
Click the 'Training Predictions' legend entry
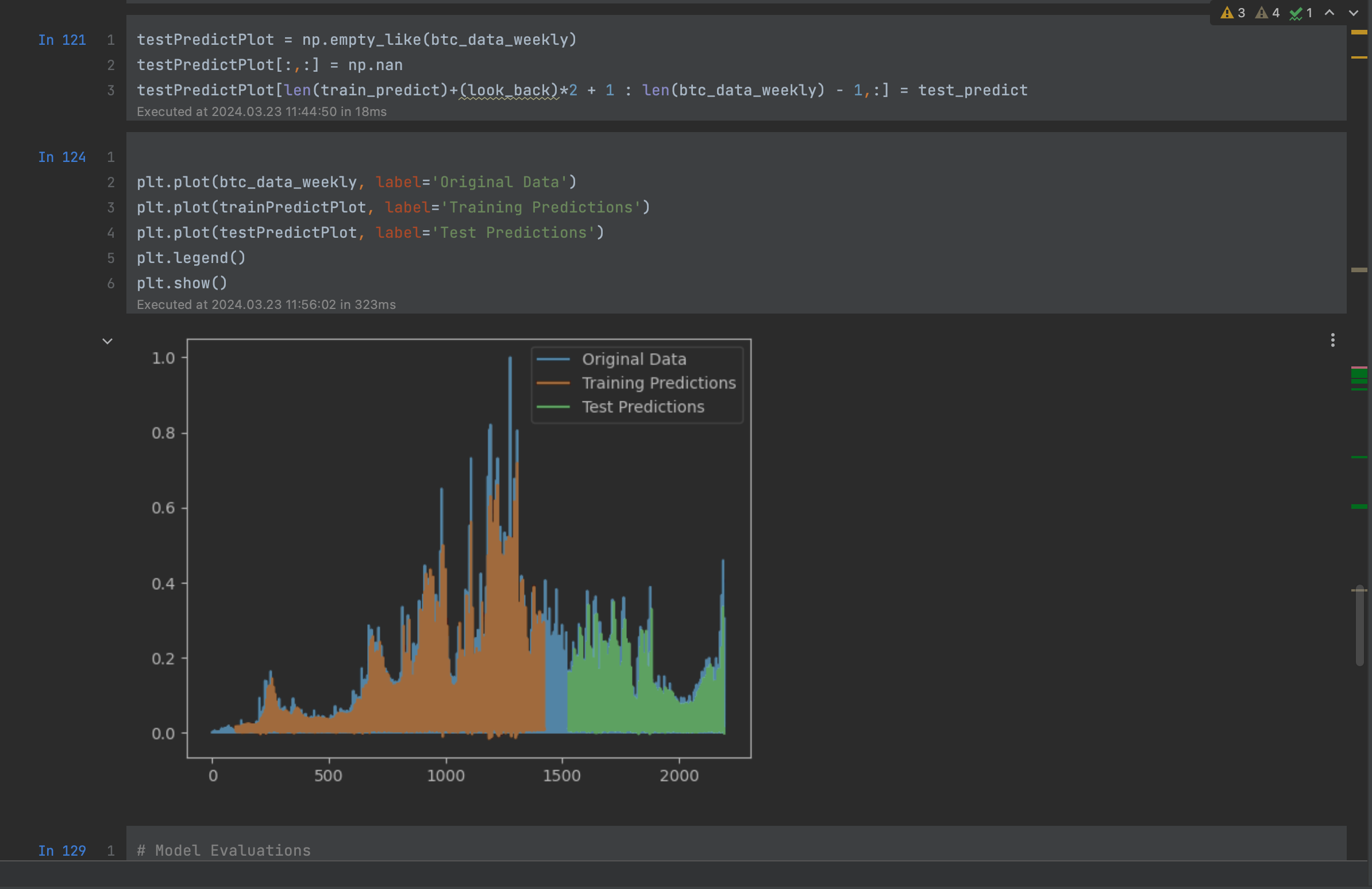[658, 382]
